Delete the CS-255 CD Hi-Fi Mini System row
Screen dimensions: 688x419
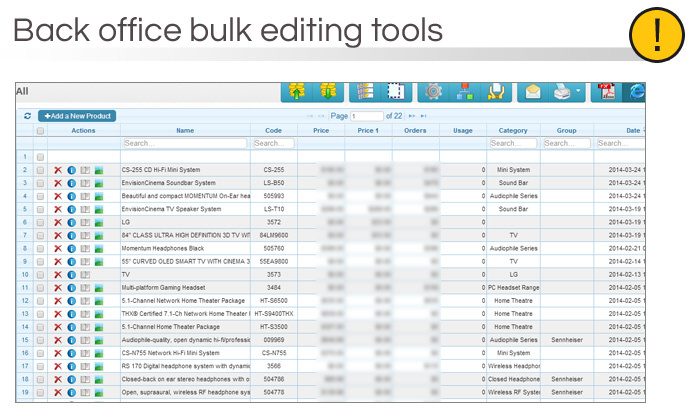[58, 170]
